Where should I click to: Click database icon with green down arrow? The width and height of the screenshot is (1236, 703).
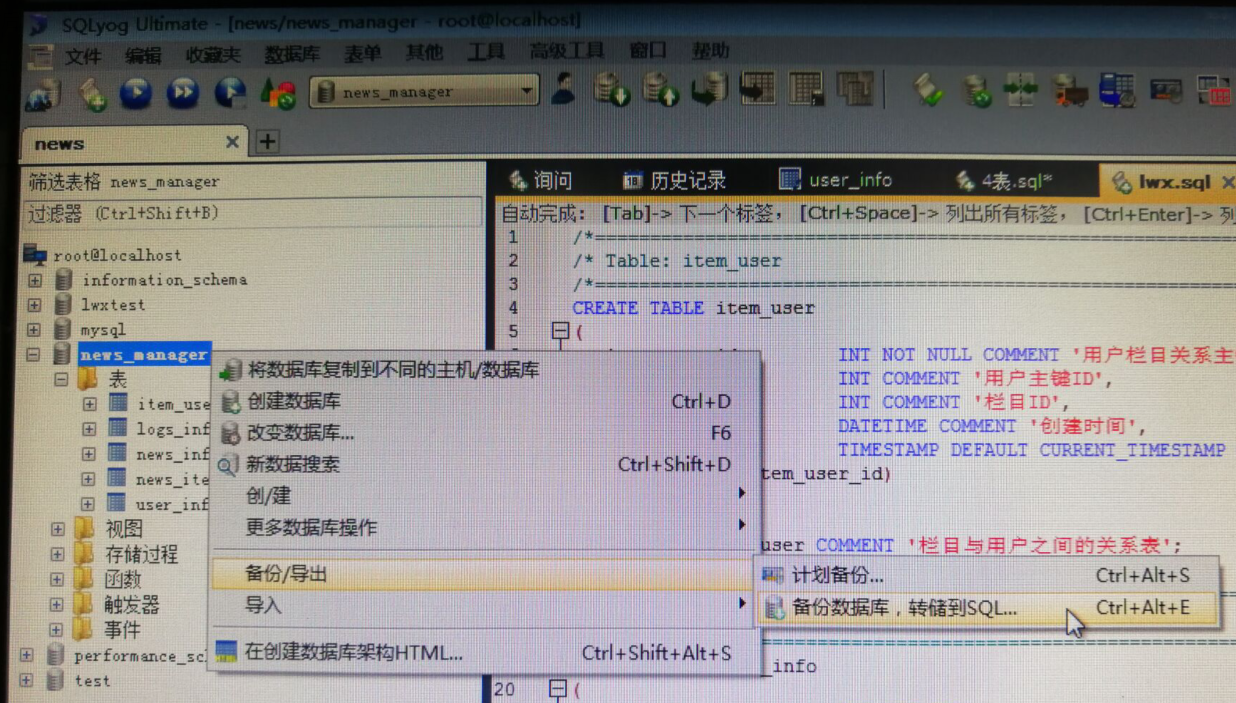click(612, 90)
